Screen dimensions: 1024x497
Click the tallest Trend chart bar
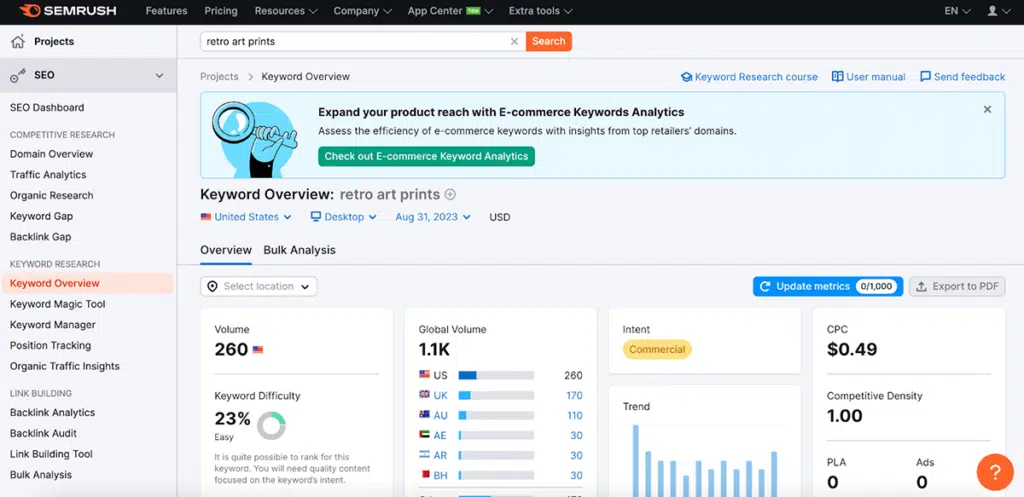pyautogui.click(x=635, y=460)
